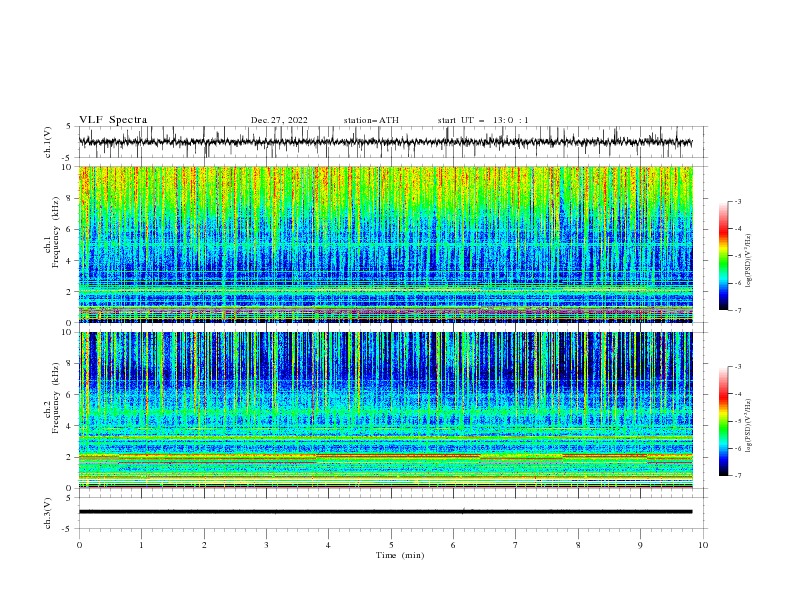The image size is (792, 612).
Task: Click the "8" kHz tick of ch.2 spectrogram
Action: click(x=70, y=364)
